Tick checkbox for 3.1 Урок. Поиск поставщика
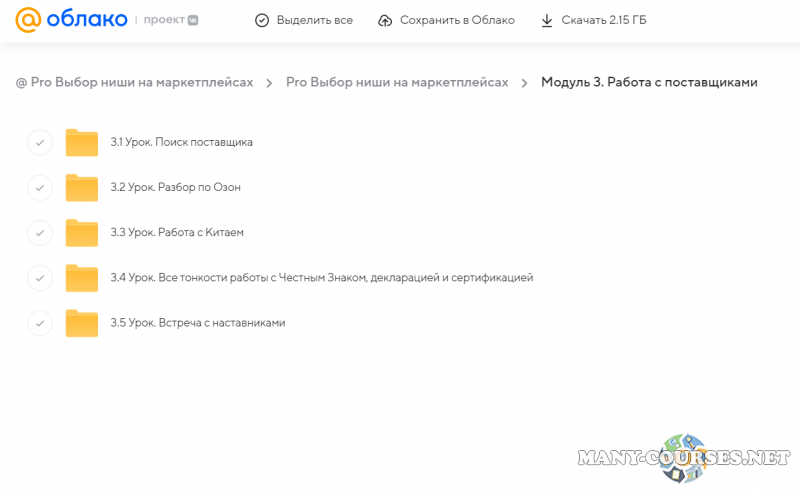Image resolution: width=800 pixels, height=491 pixels. [x=39, y=142]
